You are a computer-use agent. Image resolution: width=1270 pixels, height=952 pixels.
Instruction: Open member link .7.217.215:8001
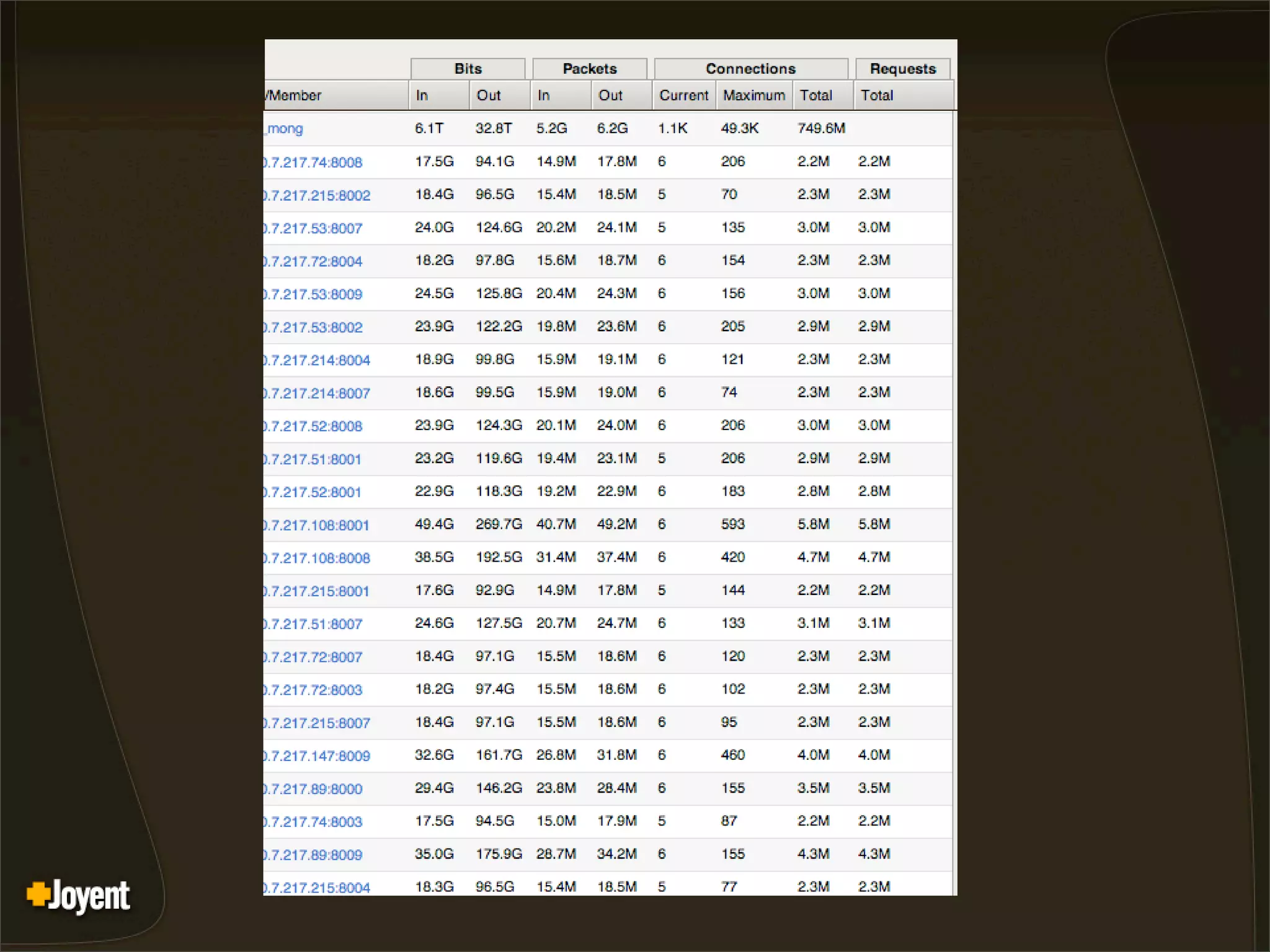[x=317, y=591]
